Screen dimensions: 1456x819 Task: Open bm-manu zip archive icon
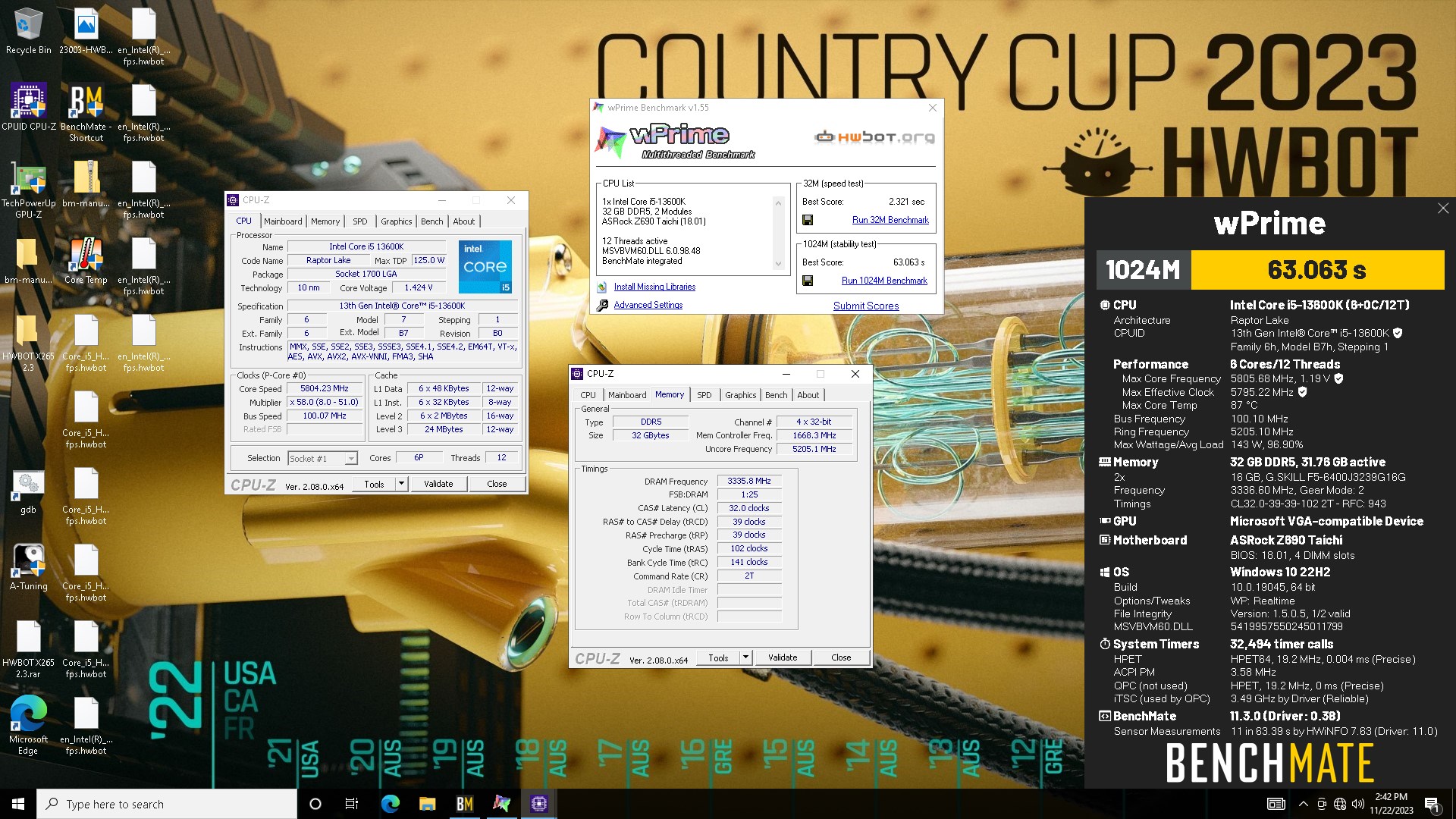click(x=86, y=184)
